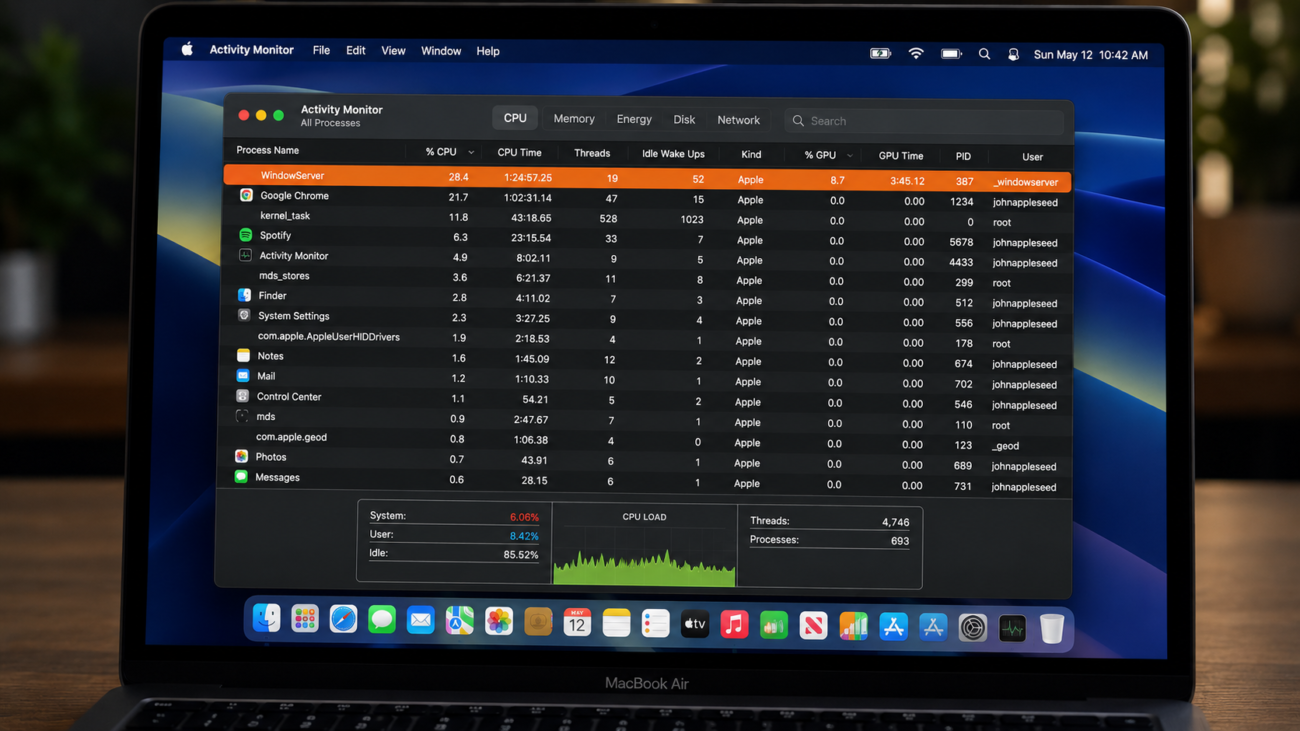Viewport: 1300px width, 731px height.
Task: Open Spotlight search in menu bar
Action: [x=984, y=54]
